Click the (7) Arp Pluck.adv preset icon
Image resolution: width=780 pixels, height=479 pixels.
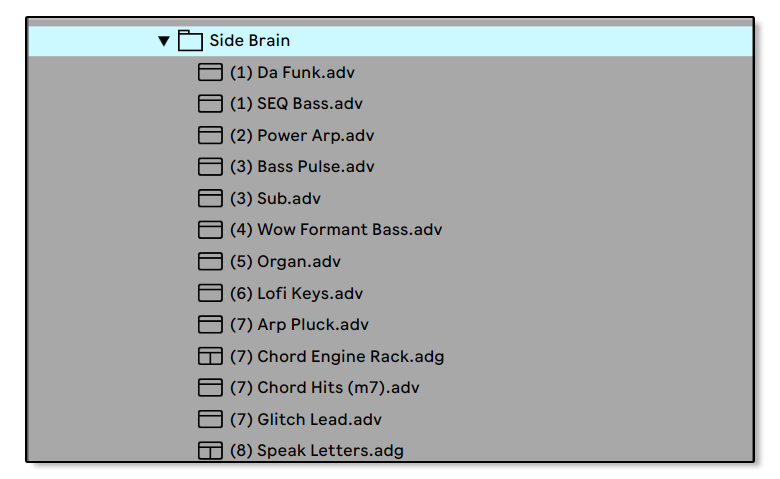coord(209,325)
